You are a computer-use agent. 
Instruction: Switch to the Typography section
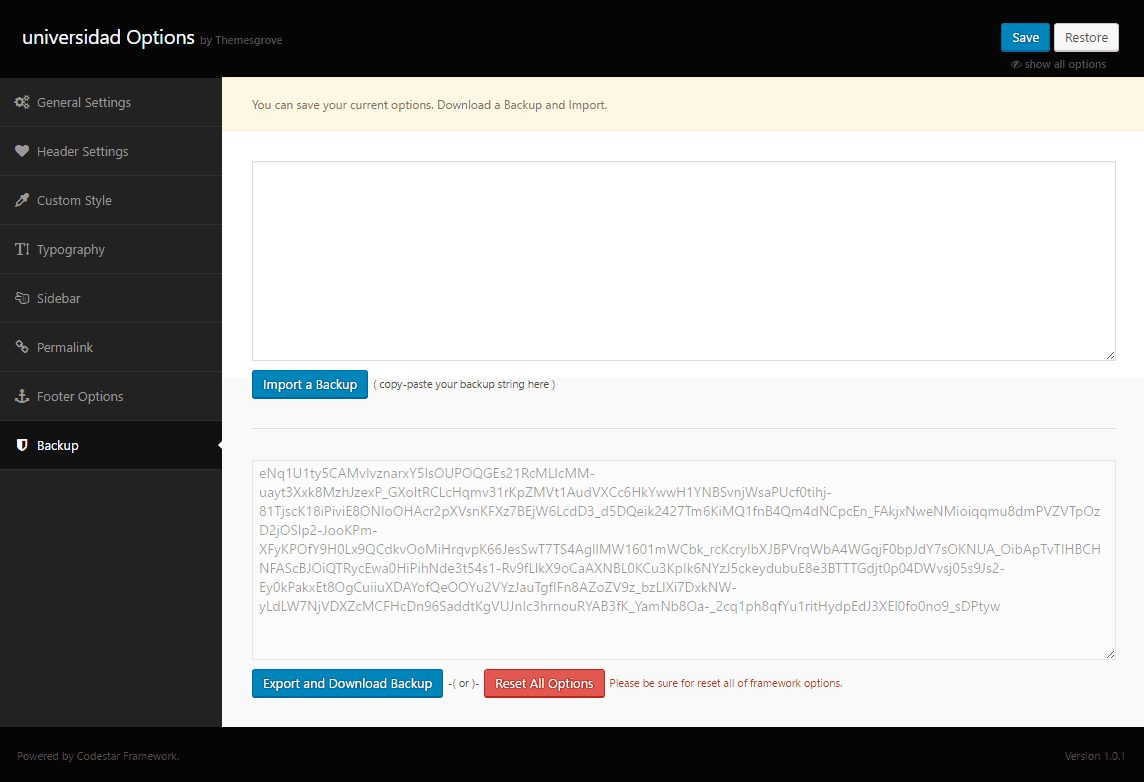tap(71, 250)
